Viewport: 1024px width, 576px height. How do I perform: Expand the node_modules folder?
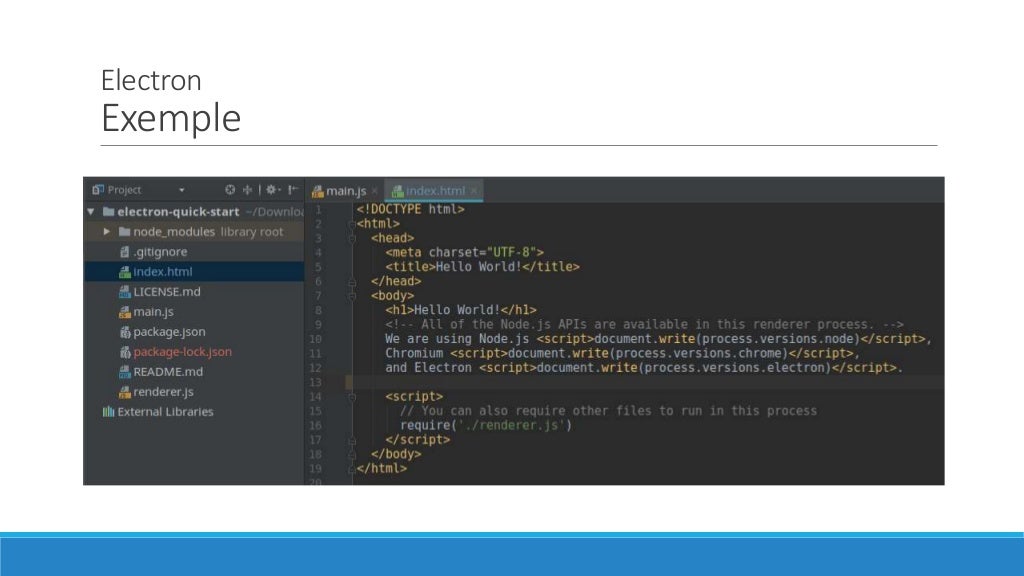coord(106,231)
